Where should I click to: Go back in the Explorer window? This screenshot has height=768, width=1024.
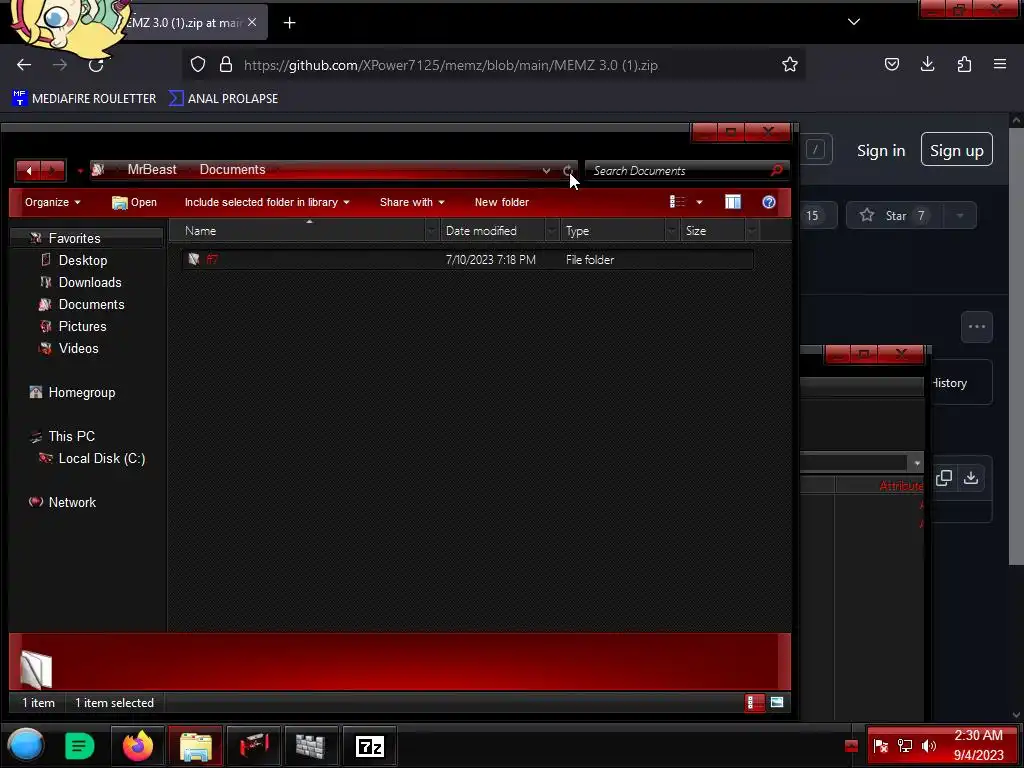[x=29, y=170]
